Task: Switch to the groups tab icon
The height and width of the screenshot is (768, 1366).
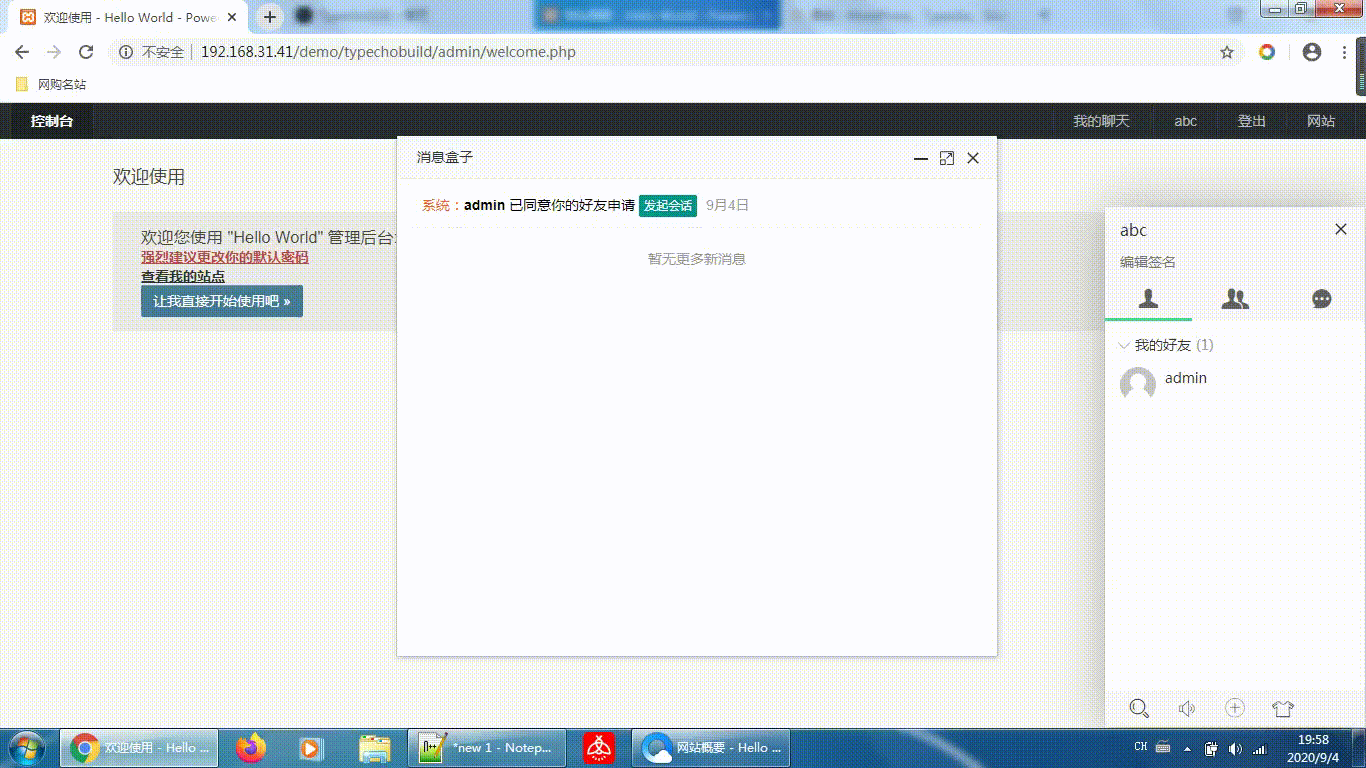Action: 1235,298
